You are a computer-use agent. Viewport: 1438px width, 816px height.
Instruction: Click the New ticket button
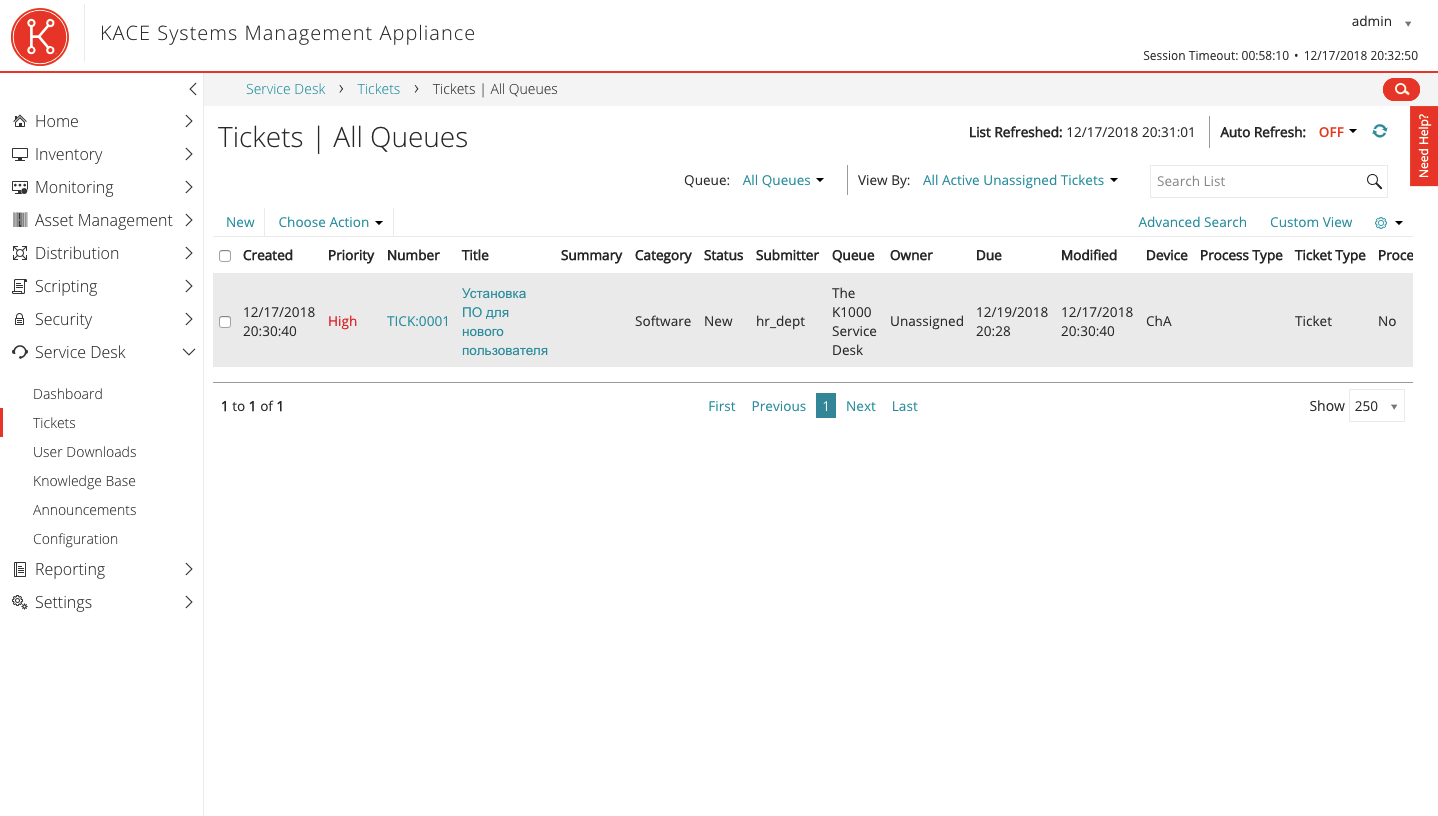(x=240, y=222)
